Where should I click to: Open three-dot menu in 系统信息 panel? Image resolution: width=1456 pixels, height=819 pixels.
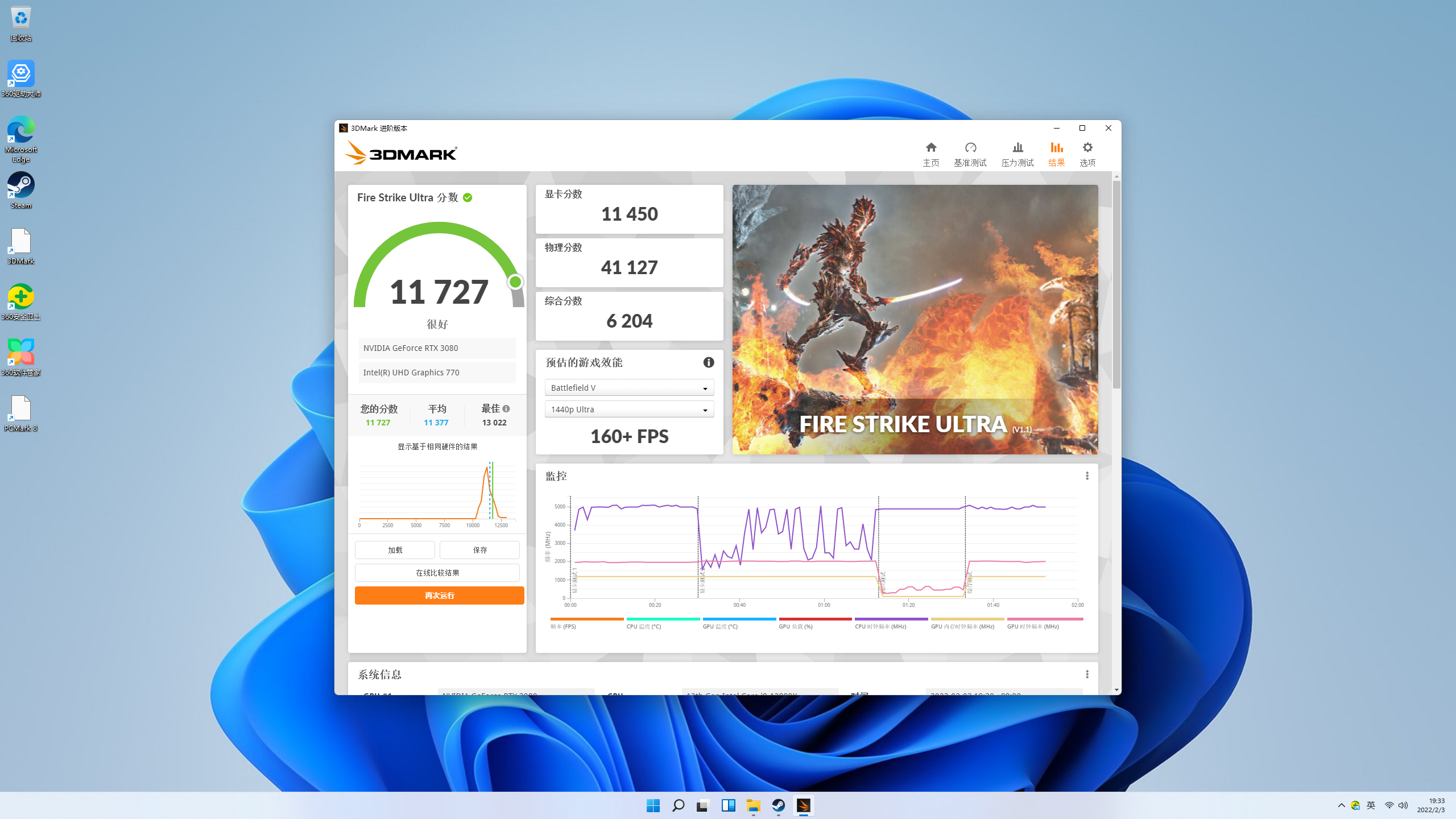tap(1087, 674)
